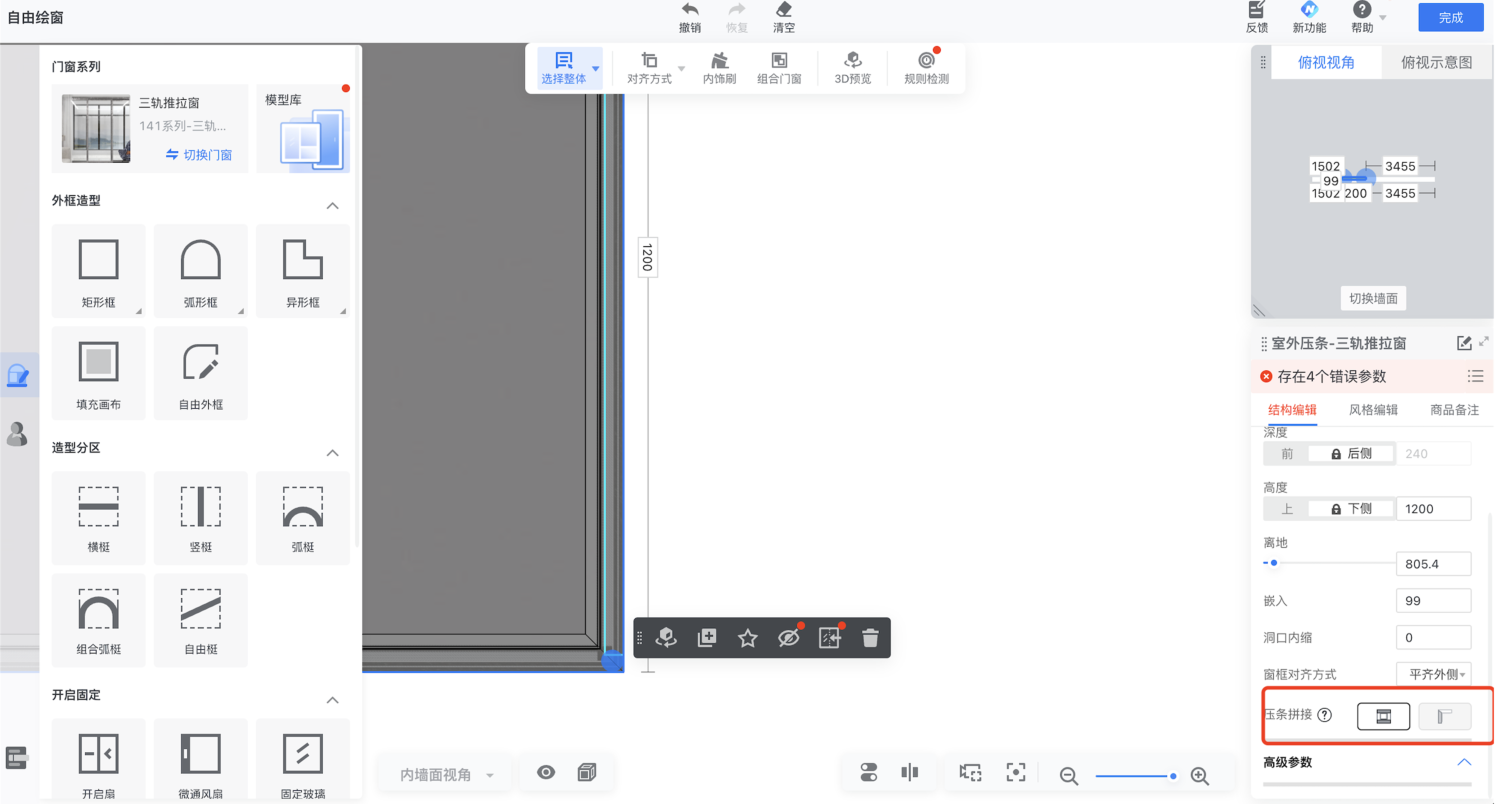Toggle the hide eye-slash icon in floating toolbar

(x=788, y=638)
